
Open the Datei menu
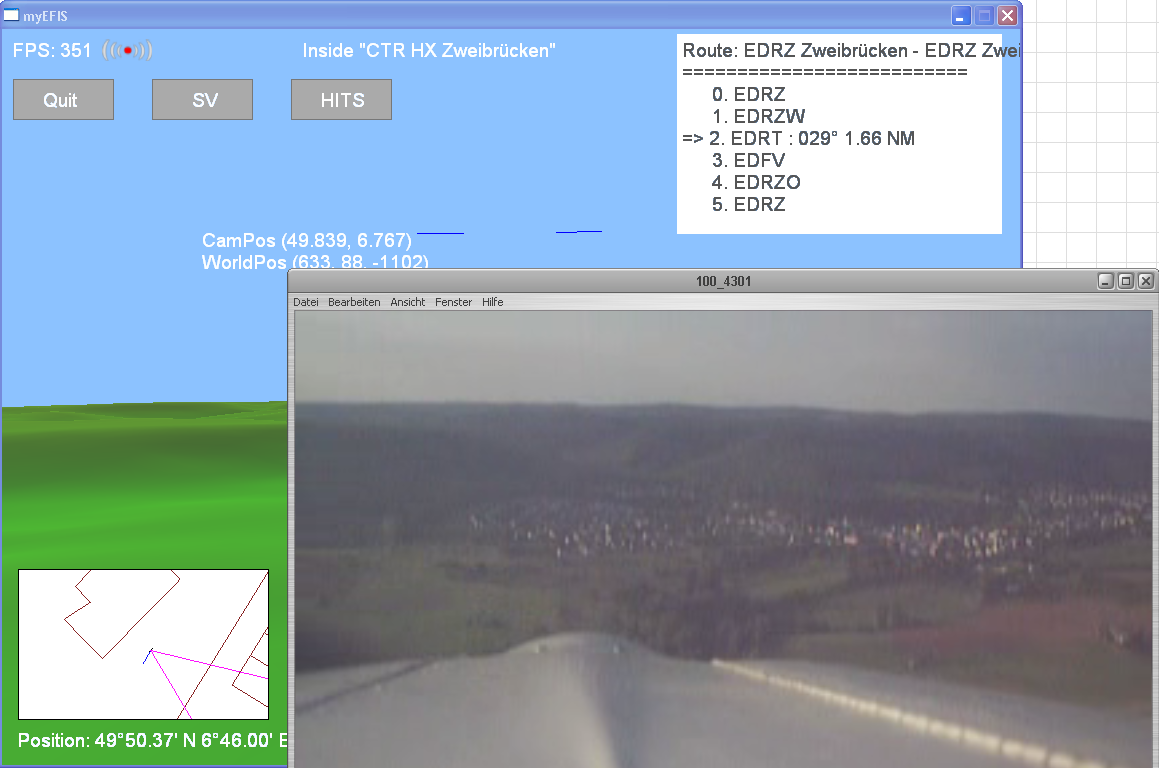pos(305,302)
